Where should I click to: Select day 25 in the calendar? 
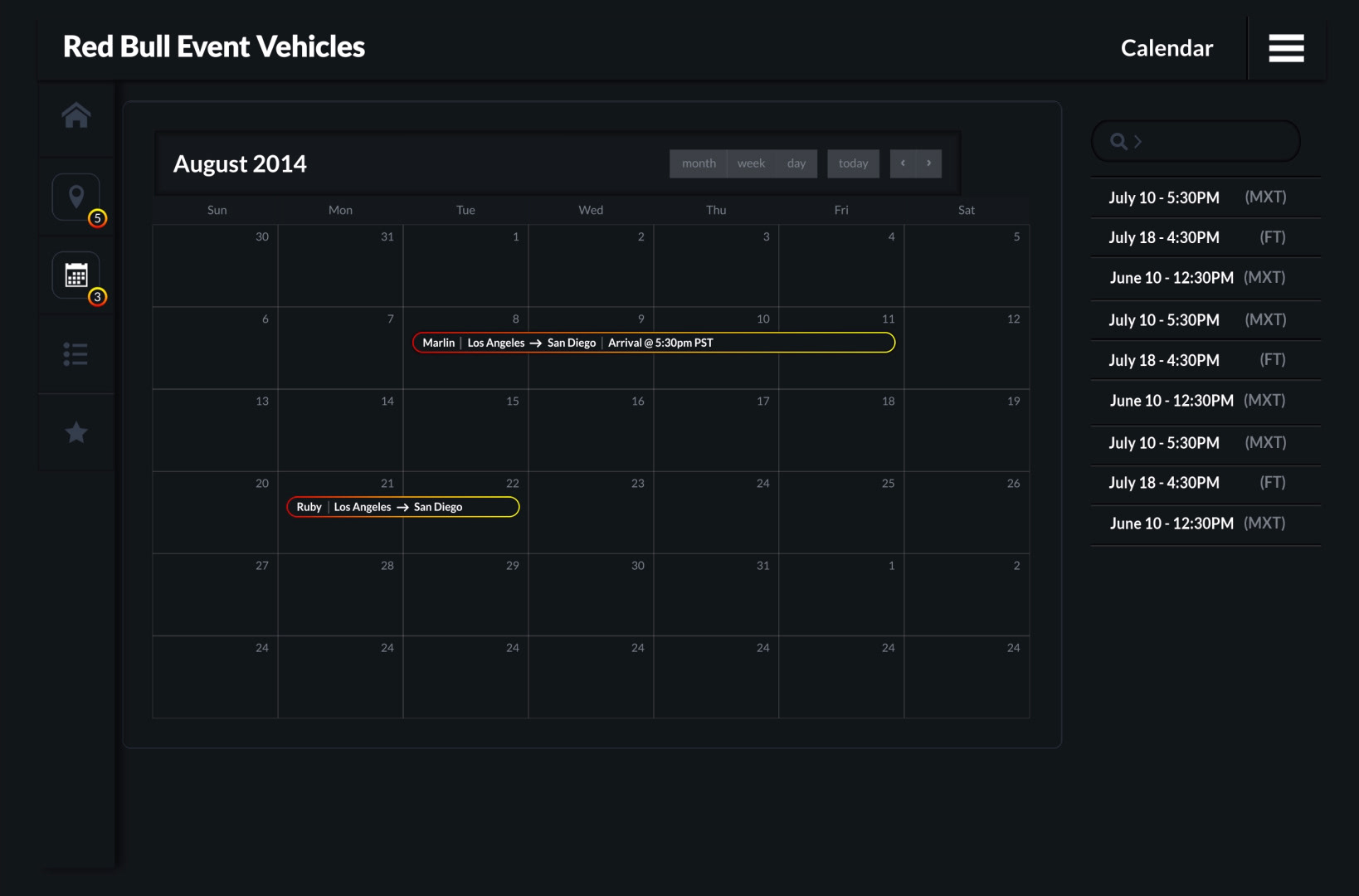(x=841, y=513)
